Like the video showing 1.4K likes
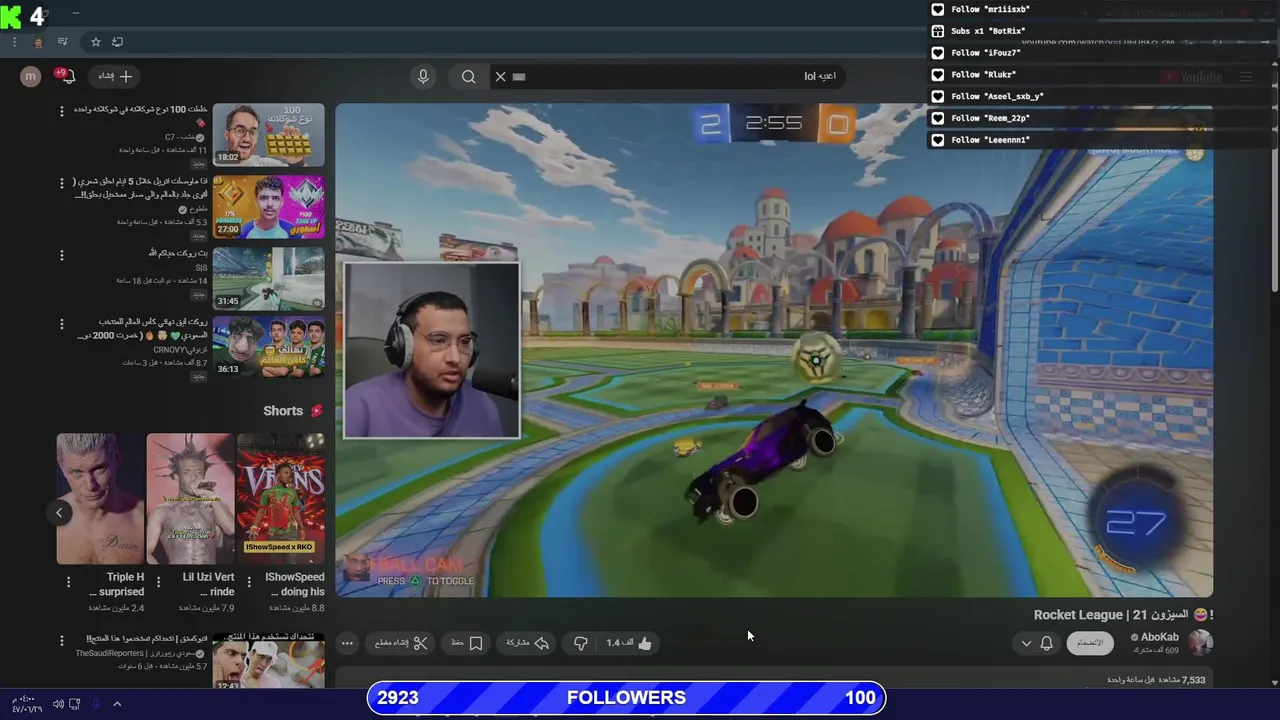Screen dimensions: 1280x720 pos(629,643)
